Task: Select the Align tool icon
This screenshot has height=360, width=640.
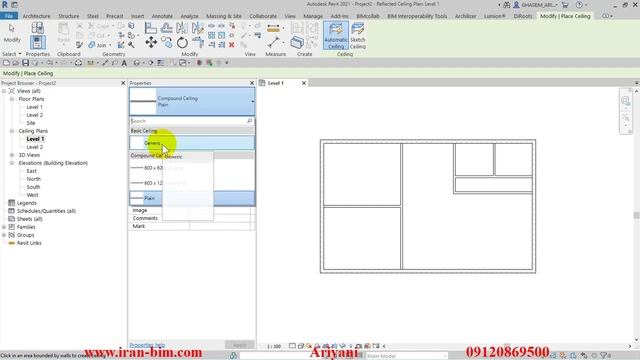Action: [151, 28]
